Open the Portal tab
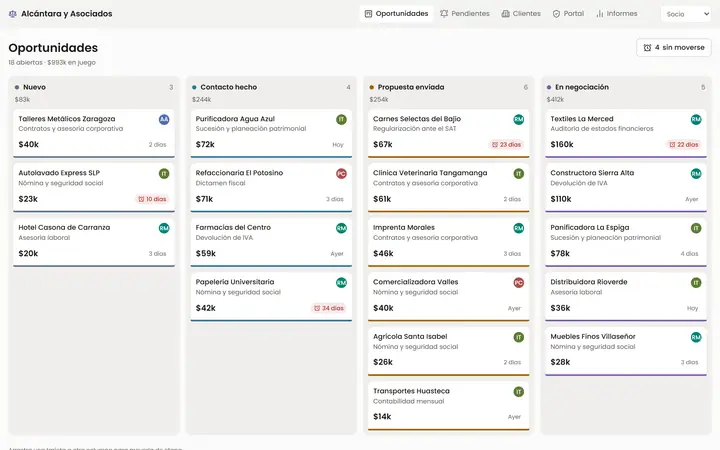This screenshot has height=450, width=720. click(x=568, y=14)
